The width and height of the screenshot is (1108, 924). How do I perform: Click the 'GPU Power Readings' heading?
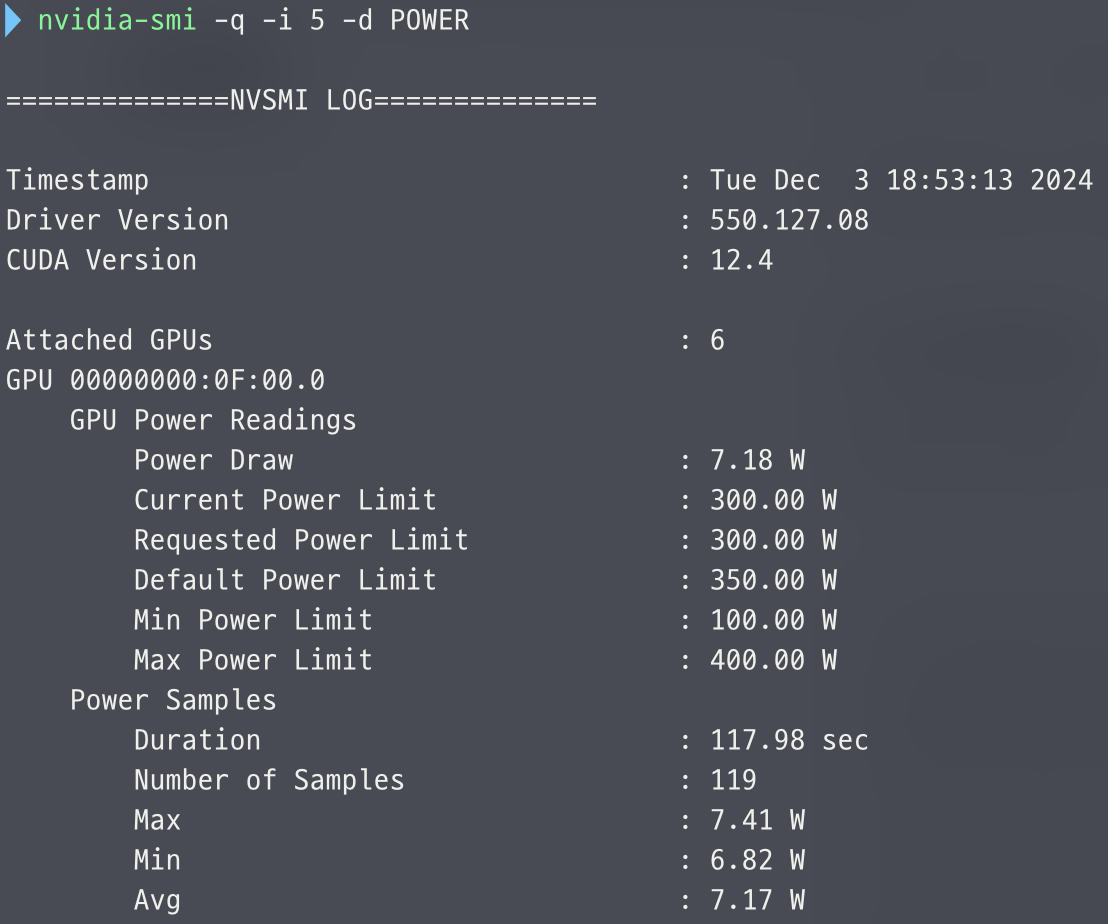pyautogui.click(x=213, y=420)
